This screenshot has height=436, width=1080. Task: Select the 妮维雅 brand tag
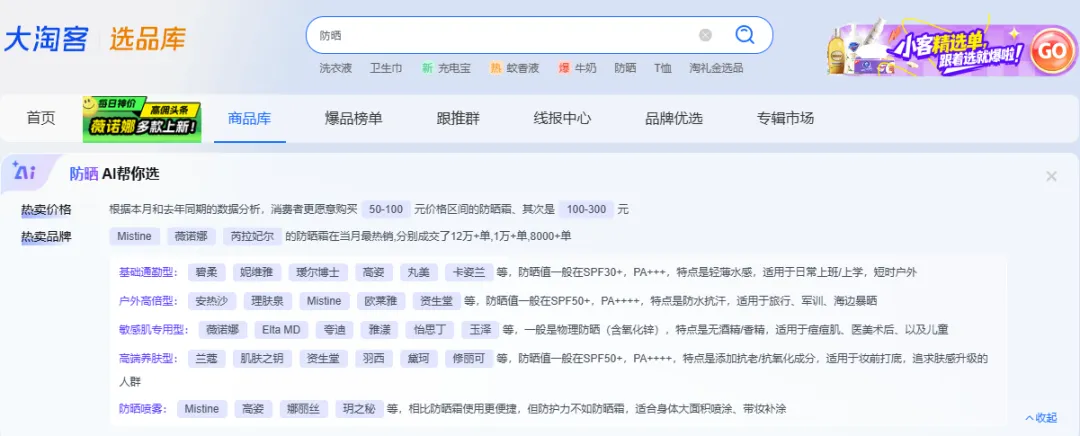point(256,272)
